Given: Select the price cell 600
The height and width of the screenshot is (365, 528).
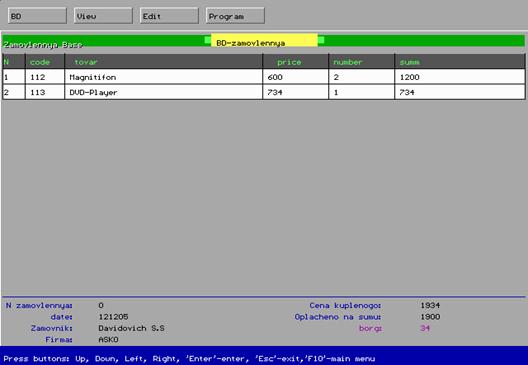Looking at the screenshot, I should click(x=295, y=77).
